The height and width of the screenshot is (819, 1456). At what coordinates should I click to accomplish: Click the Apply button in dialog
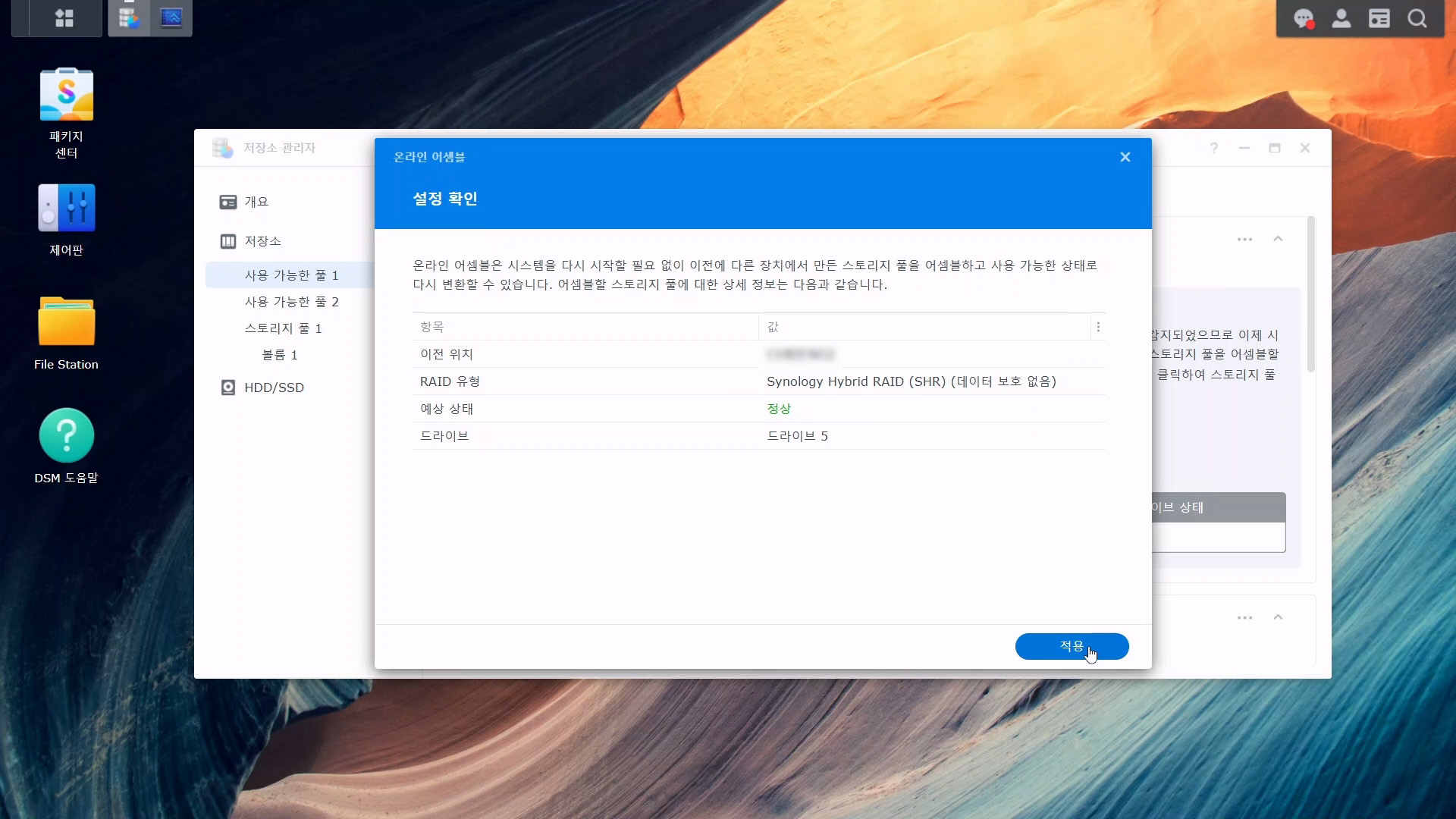click(1072, 646)
